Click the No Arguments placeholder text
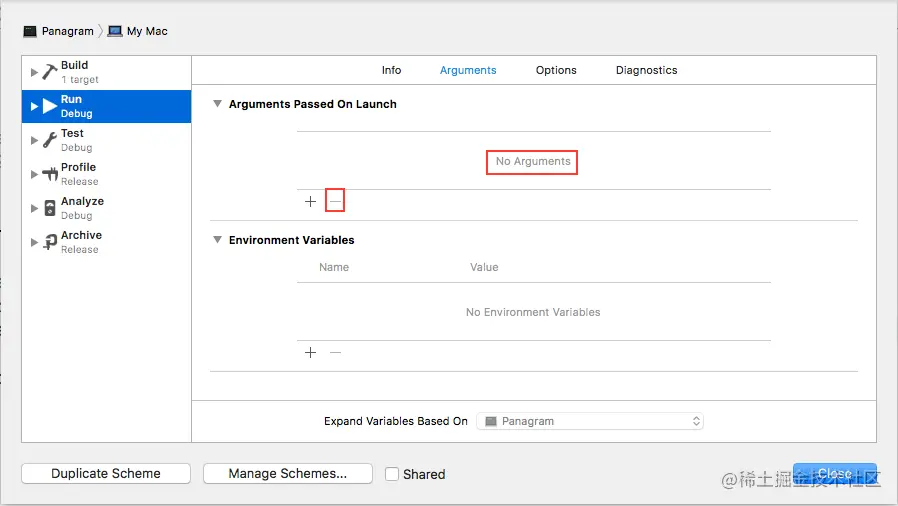 click(x=533, y=161)
